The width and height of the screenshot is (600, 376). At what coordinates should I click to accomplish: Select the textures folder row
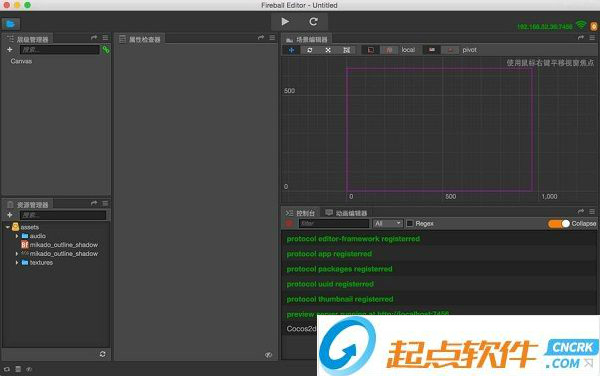(x=56, y=262)
